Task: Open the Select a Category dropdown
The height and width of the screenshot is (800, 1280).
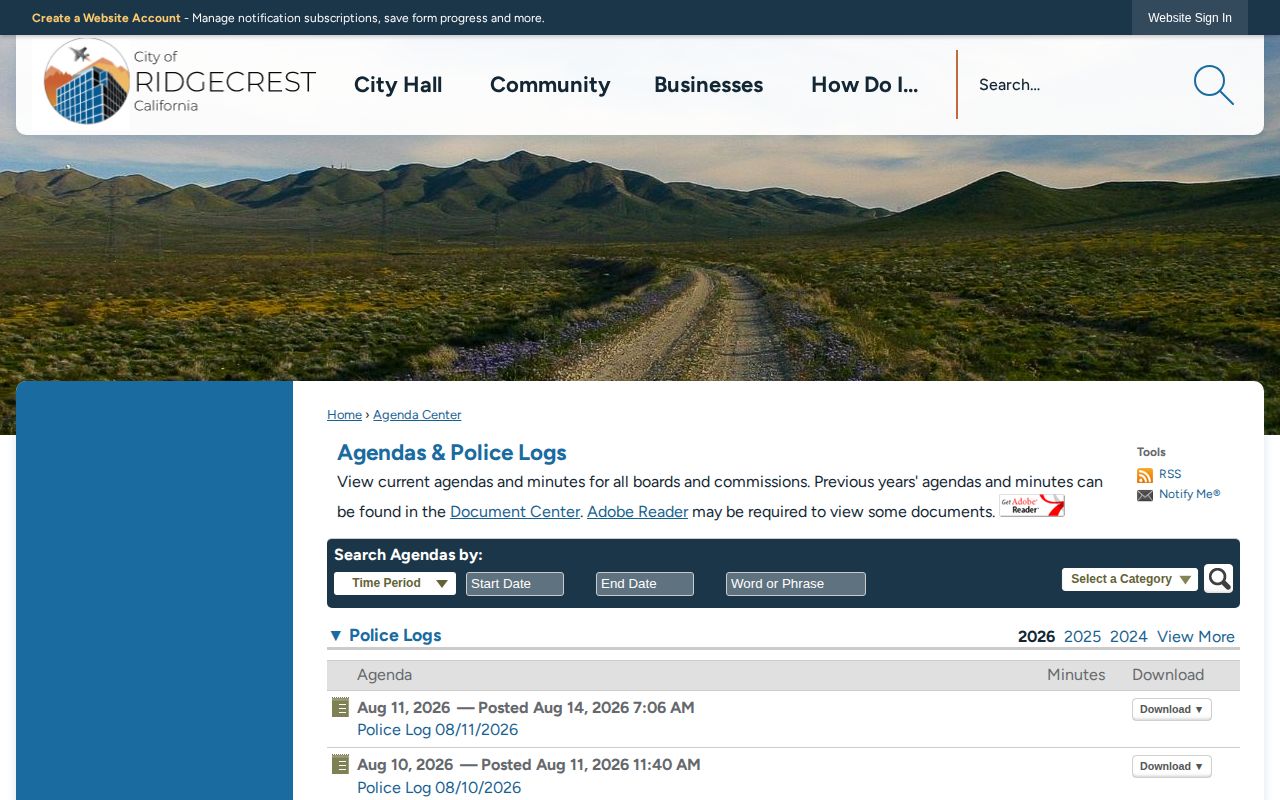Action: point(1130,579)
